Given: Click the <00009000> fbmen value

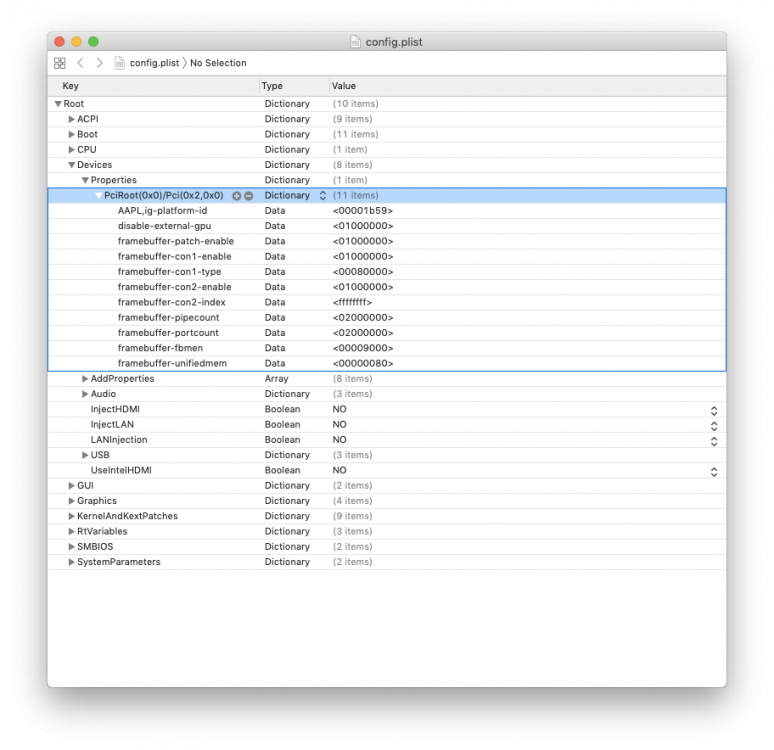Looking at the screenshot, I should point(363,349).
